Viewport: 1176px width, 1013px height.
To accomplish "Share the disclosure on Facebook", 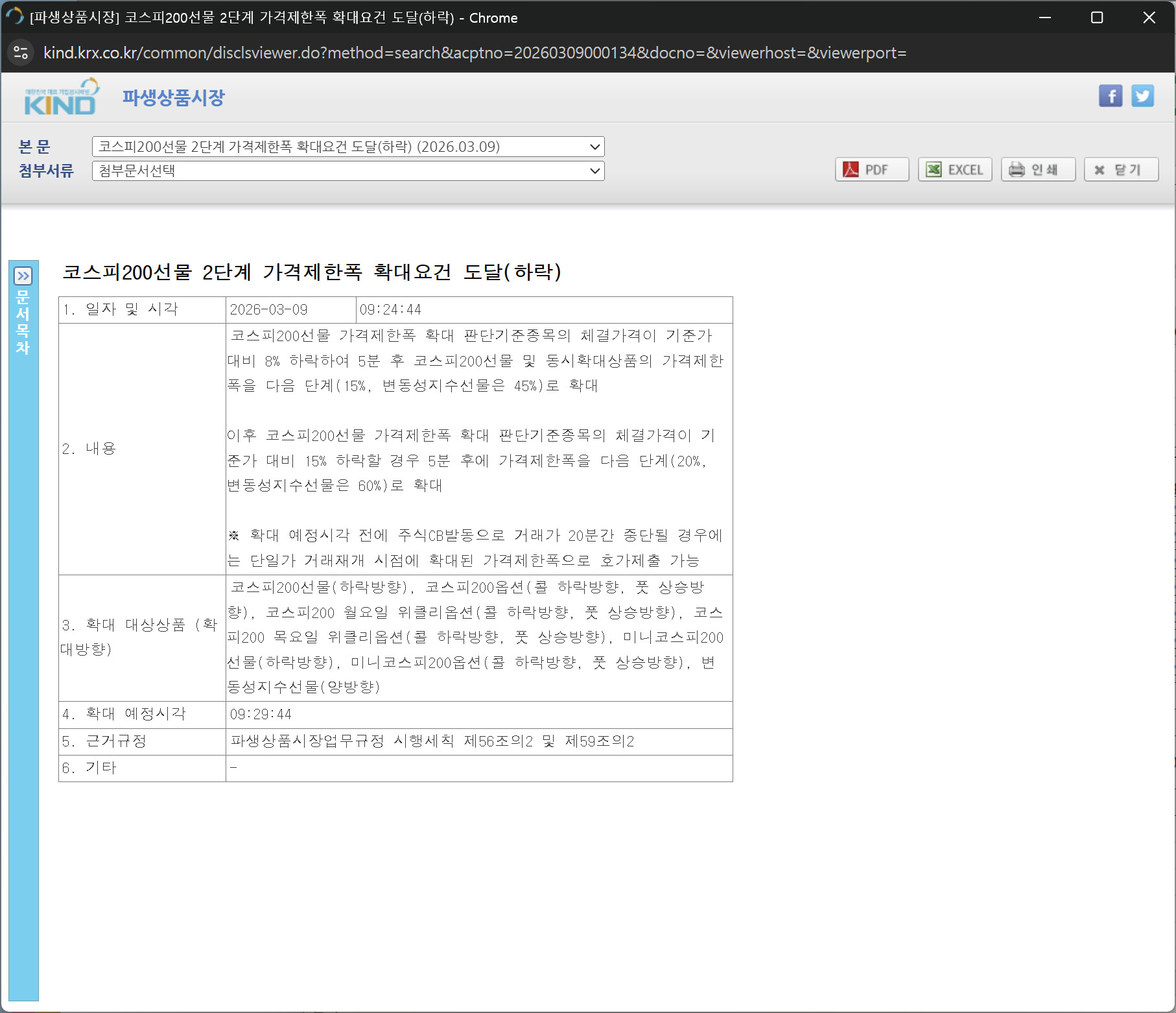I will 1111,96.
